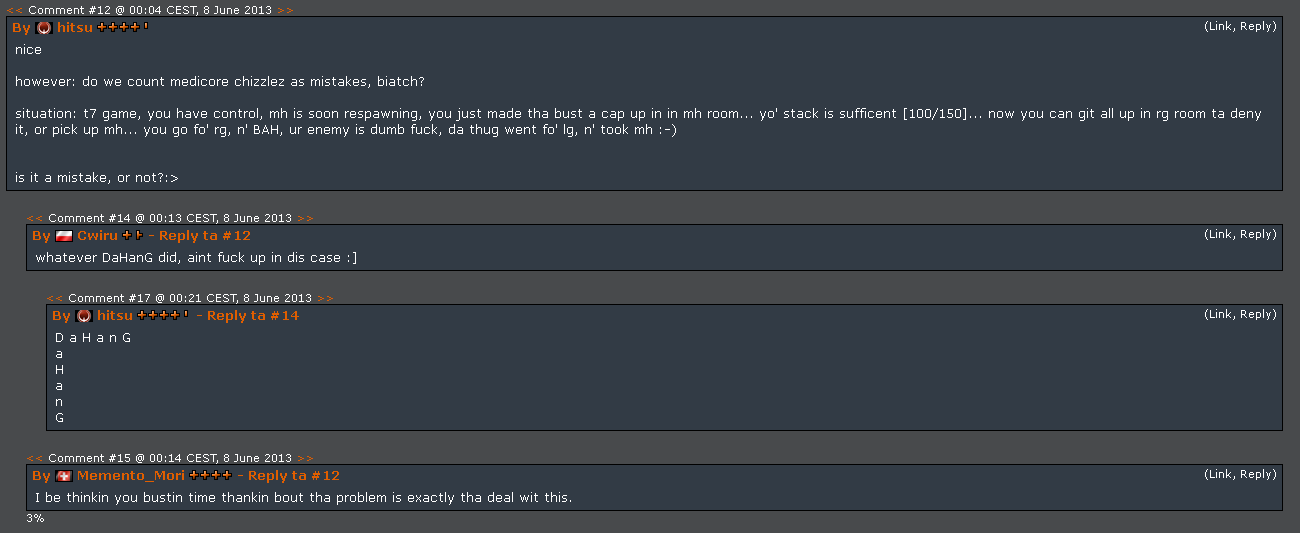The width and height of the screenshot is (1300, 533).
Task: Click the << arrow before Comment #14
Action: (x=34, y=218)
